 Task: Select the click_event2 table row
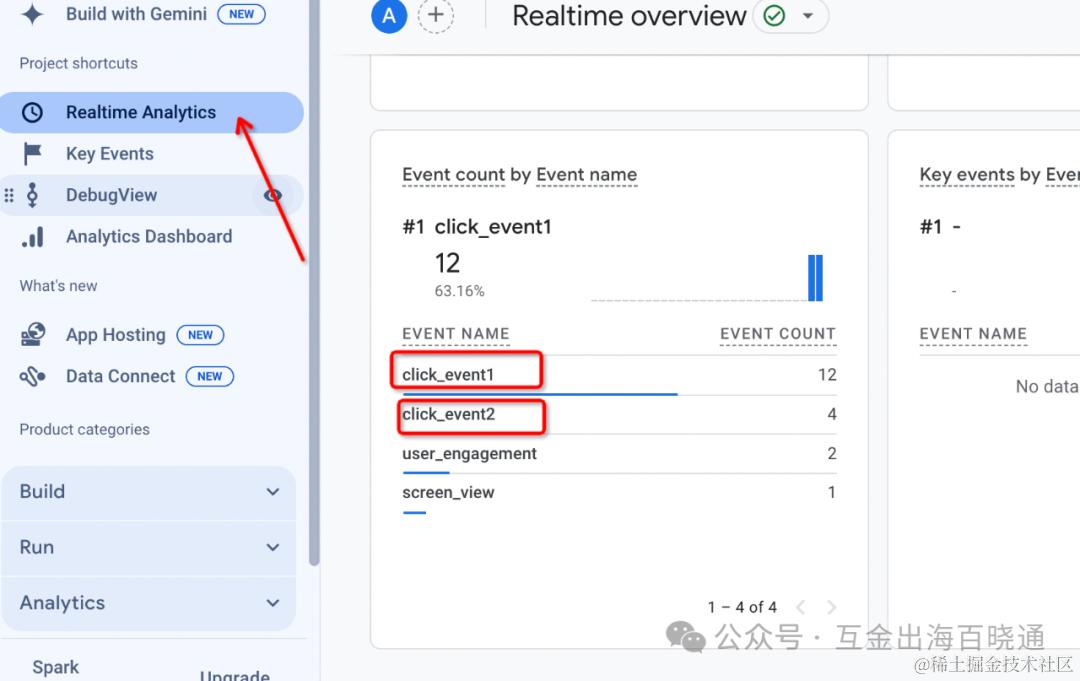[619, 415]
